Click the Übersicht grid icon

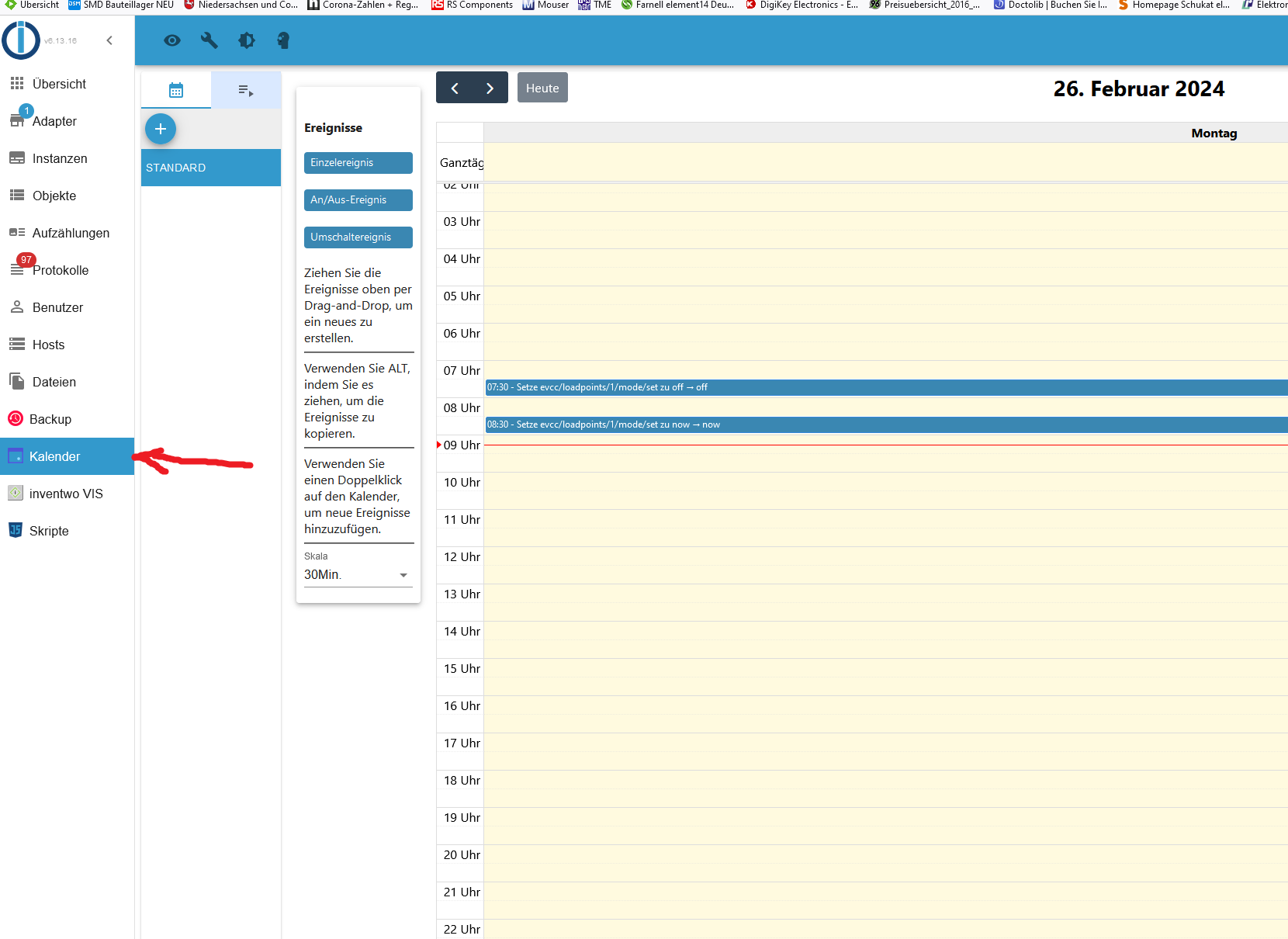[17, 83]
